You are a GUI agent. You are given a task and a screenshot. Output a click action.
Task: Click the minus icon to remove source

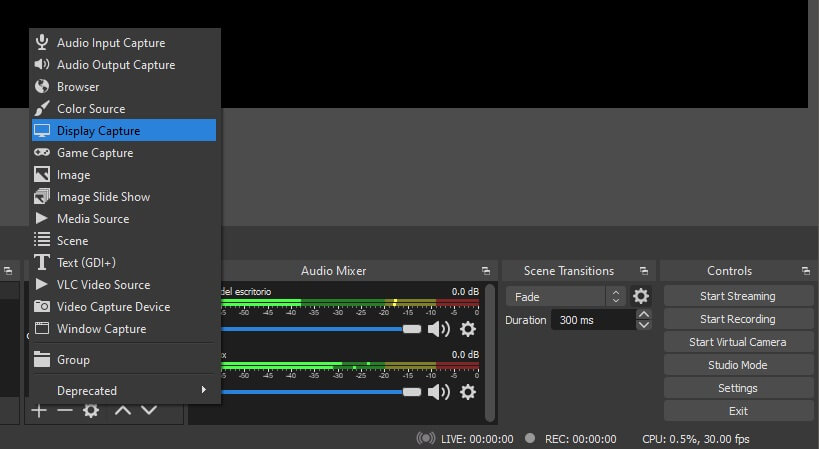pyautogui.click(x=65, y=410)
